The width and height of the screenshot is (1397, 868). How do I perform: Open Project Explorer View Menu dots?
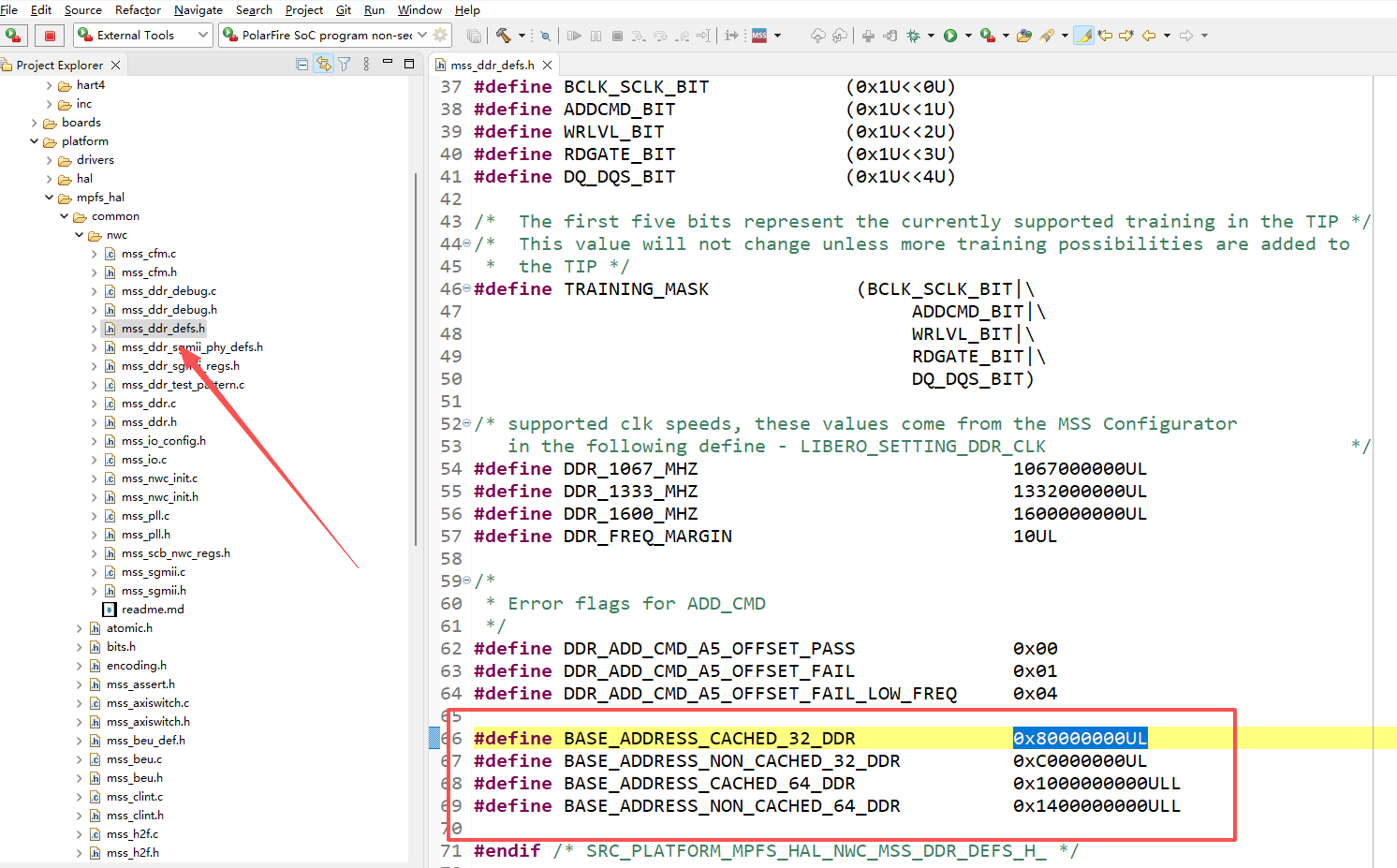[x=366, y=64]
